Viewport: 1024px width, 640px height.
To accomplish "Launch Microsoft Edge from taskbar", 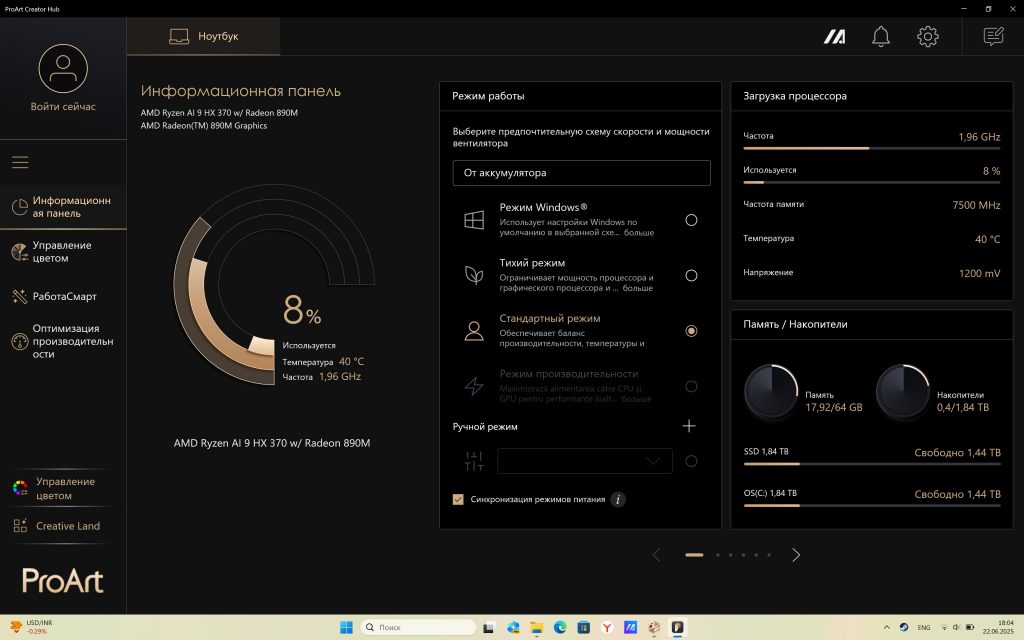I will tap(560, 628).
